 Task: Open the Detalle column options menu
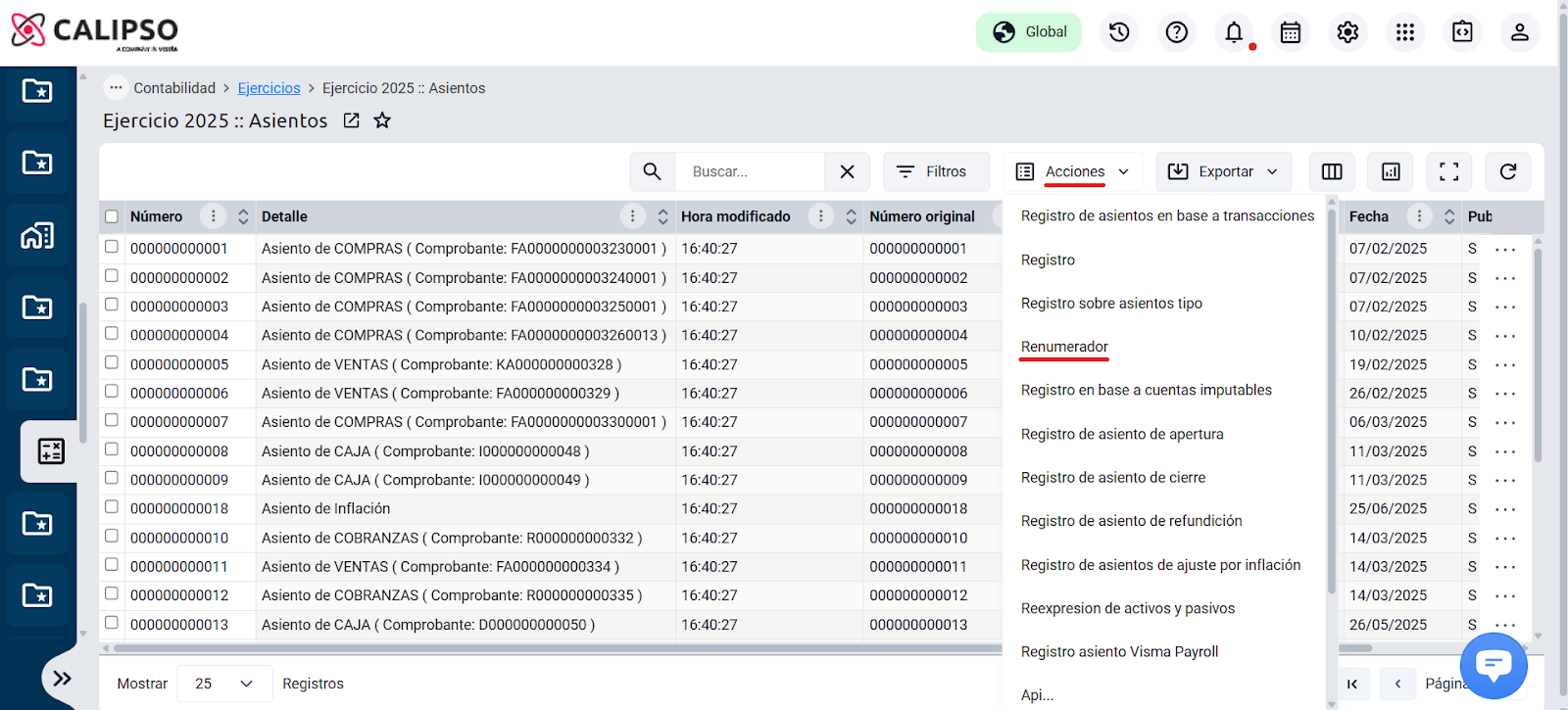[632, 216]
